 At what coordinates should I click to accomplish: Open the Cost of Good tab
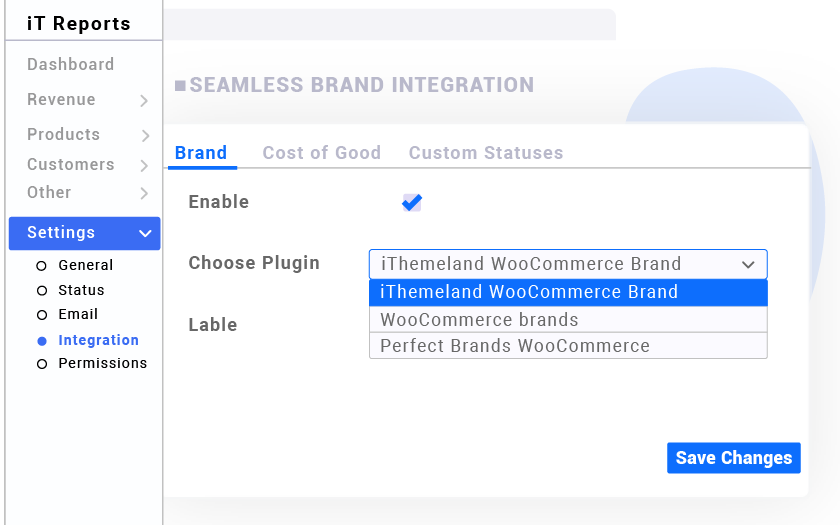click(x=321, y=153)
